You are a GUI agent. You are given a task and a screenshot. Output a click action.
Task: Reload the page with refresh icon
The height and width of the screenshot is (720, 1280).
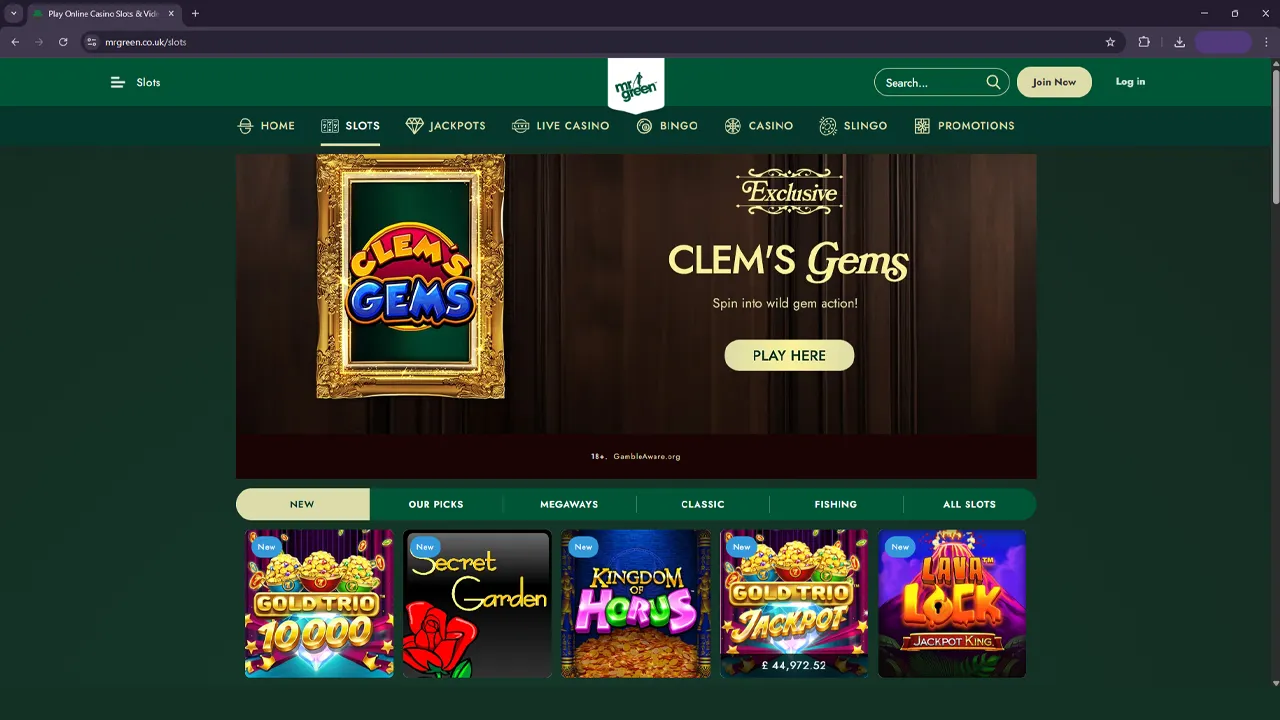[63, 42]
